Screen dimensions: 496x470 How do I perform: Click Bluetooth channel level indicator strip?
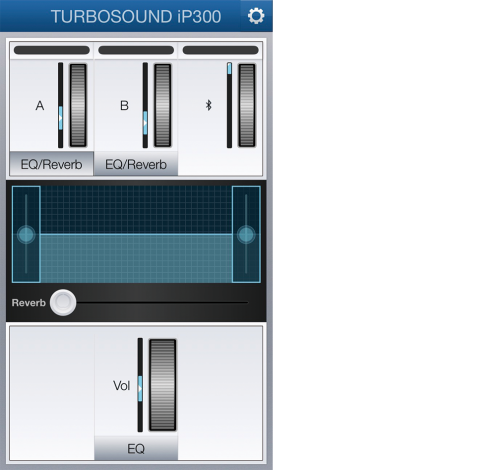point(229,105)
